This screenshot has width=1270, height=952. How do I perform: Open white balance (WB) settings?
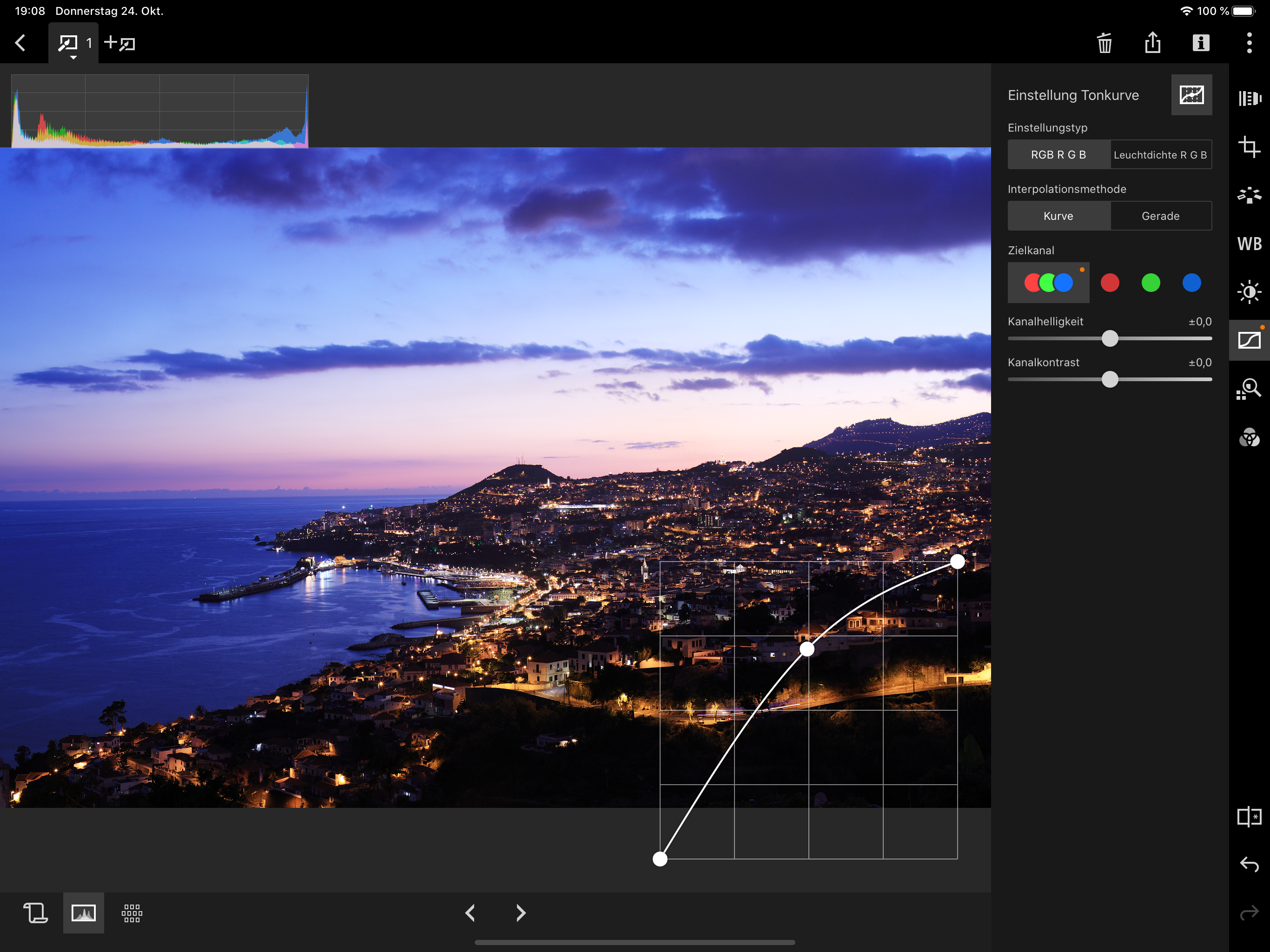coord(1249,244)
